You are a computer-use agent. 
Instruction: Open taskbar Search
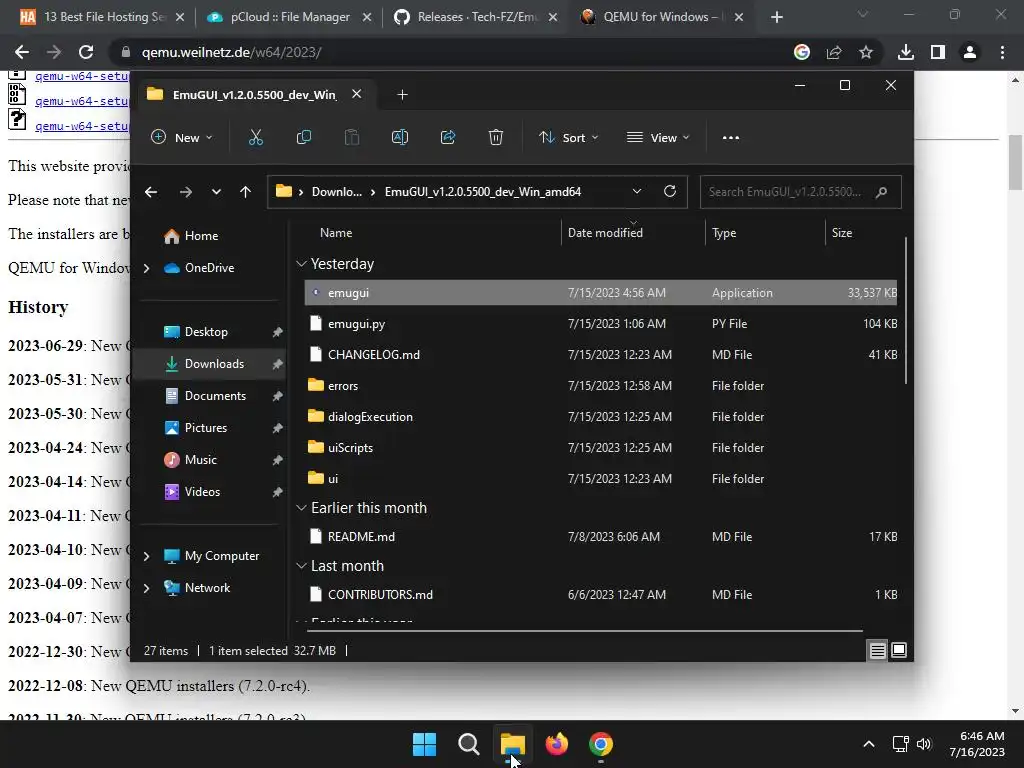click(468, 744)
